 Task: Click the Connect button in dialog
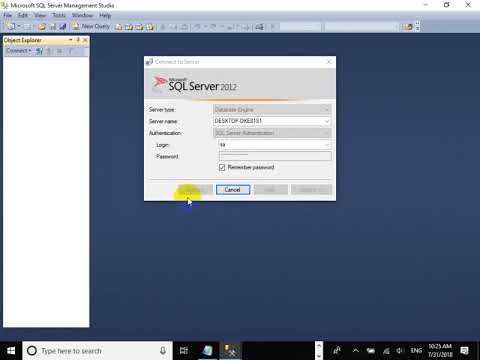click(195, 190)
